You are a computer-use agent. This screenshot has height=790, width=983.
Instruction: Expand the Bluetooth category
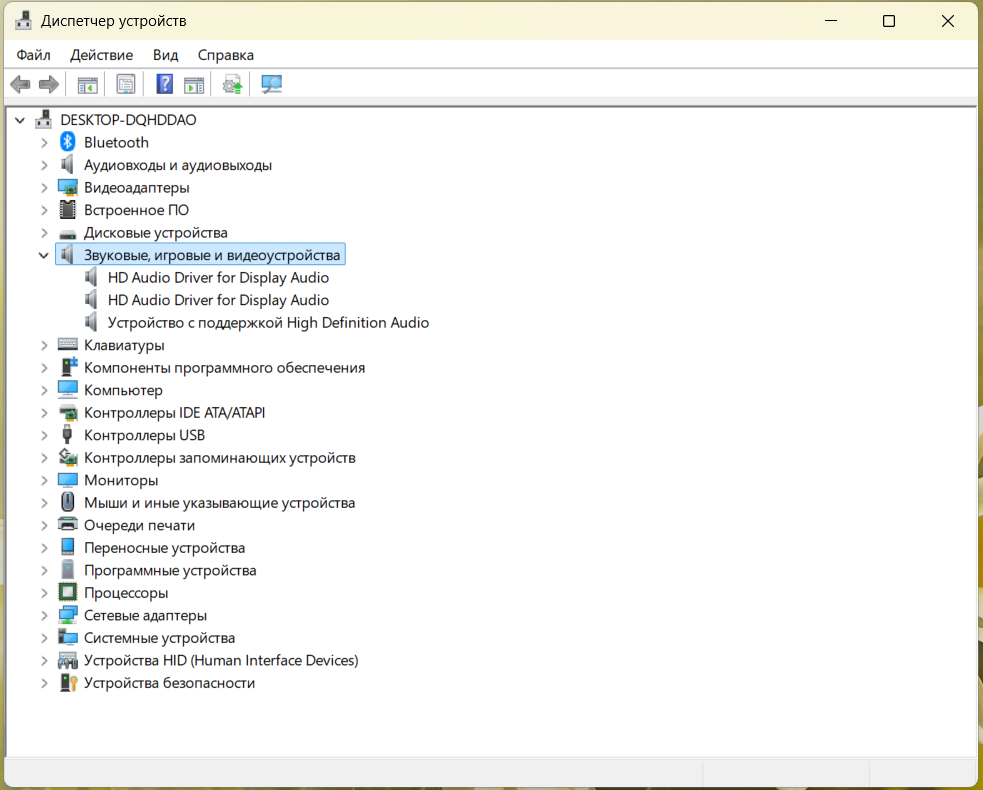[44, 142]
